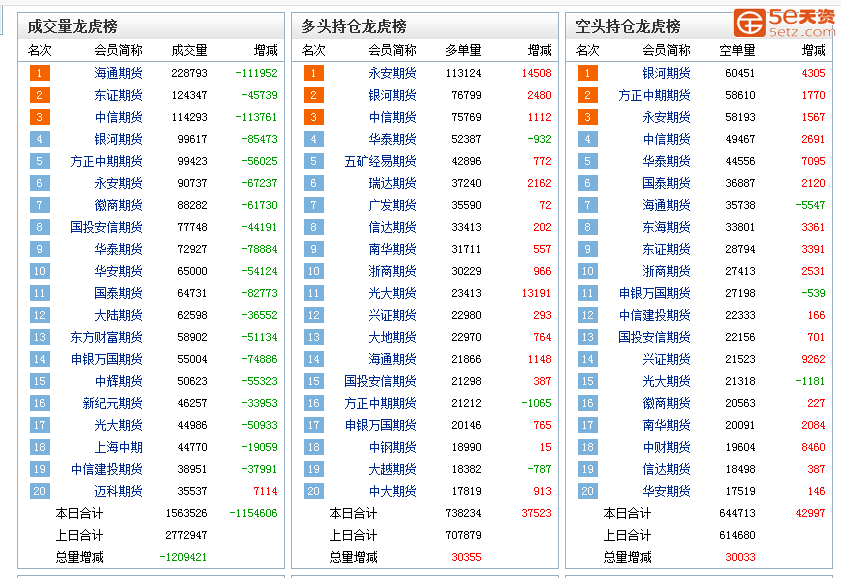The width and height of the screenshot is (841, 578).
Task: Click 中信建投期货 in the 空头持仓龙虎榜 table
Action: [x=654, y=315]
